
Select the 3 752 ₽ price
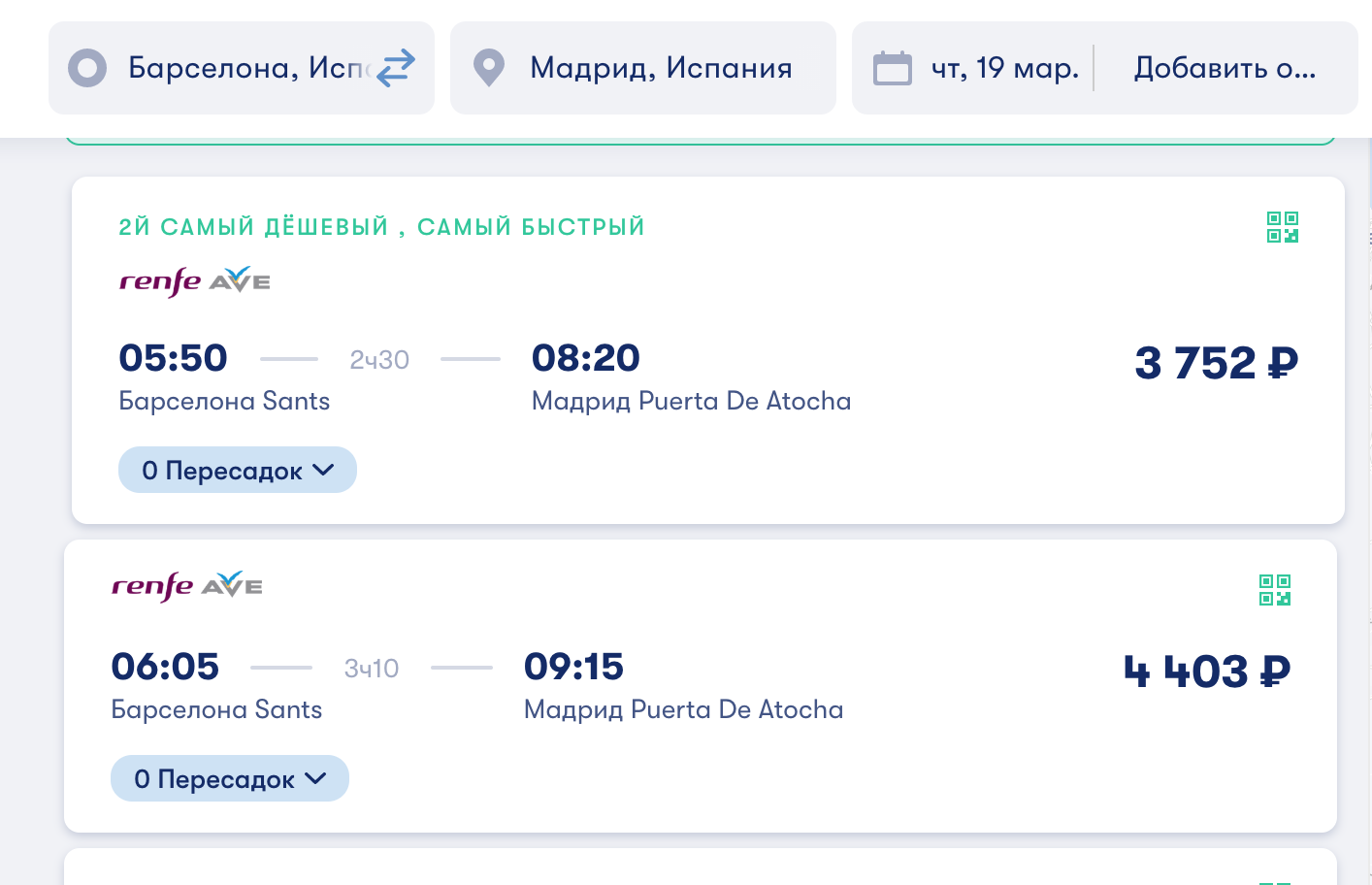point(1216,363)
